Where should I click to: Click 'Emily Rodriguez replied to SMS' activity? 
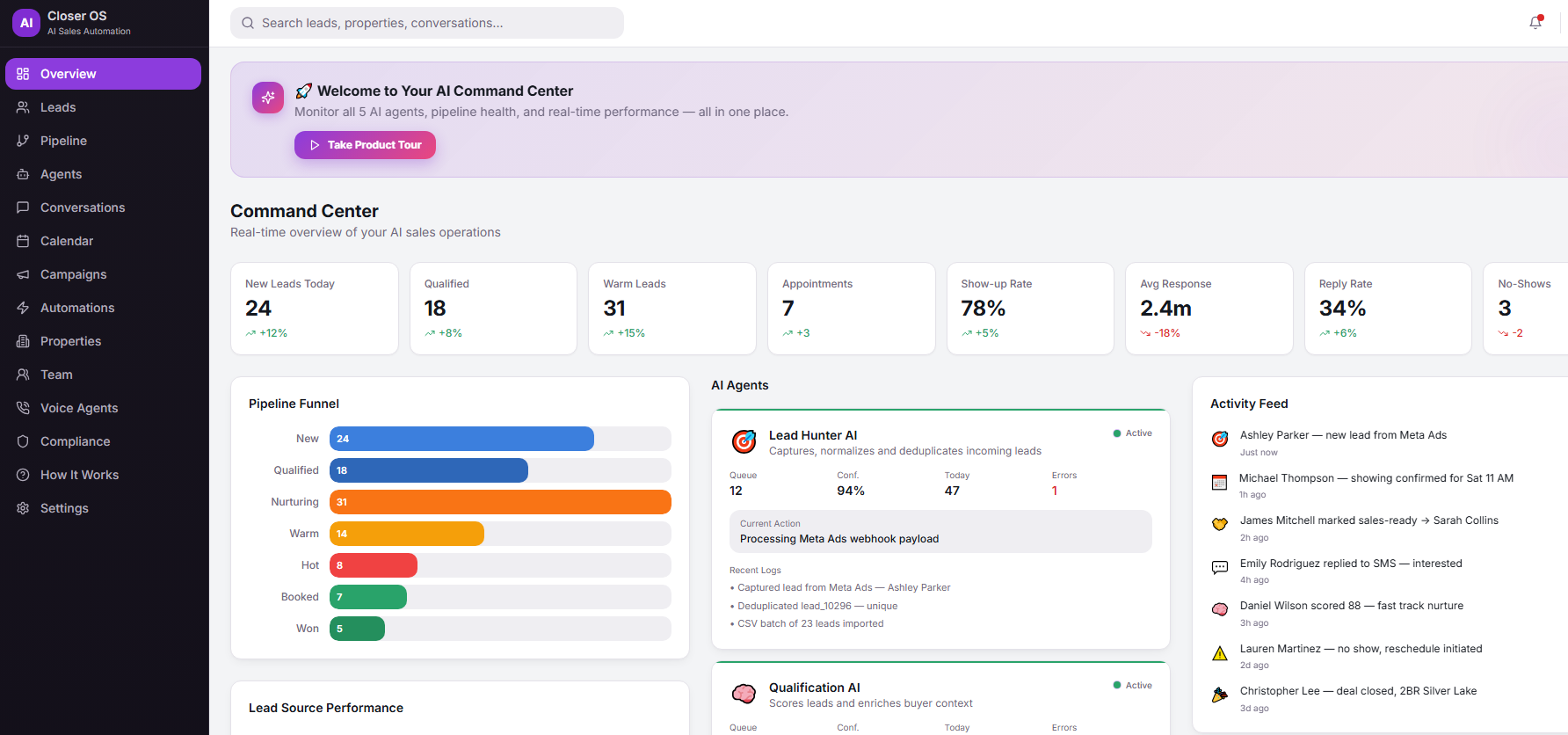click(1351, 564)
